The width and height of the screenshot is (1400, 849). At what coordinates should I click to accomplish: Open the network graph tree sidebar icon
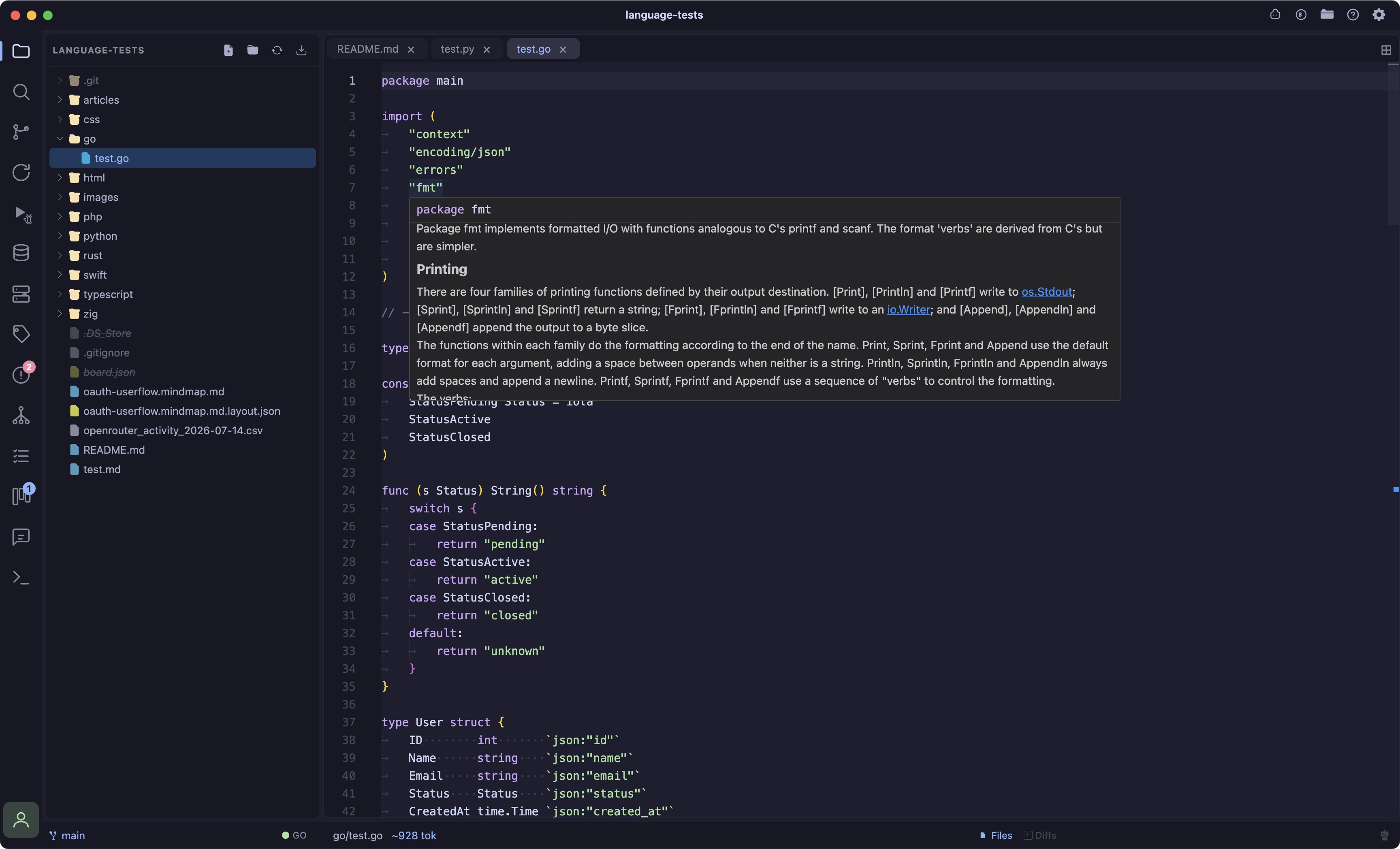[x=21, y=416]
